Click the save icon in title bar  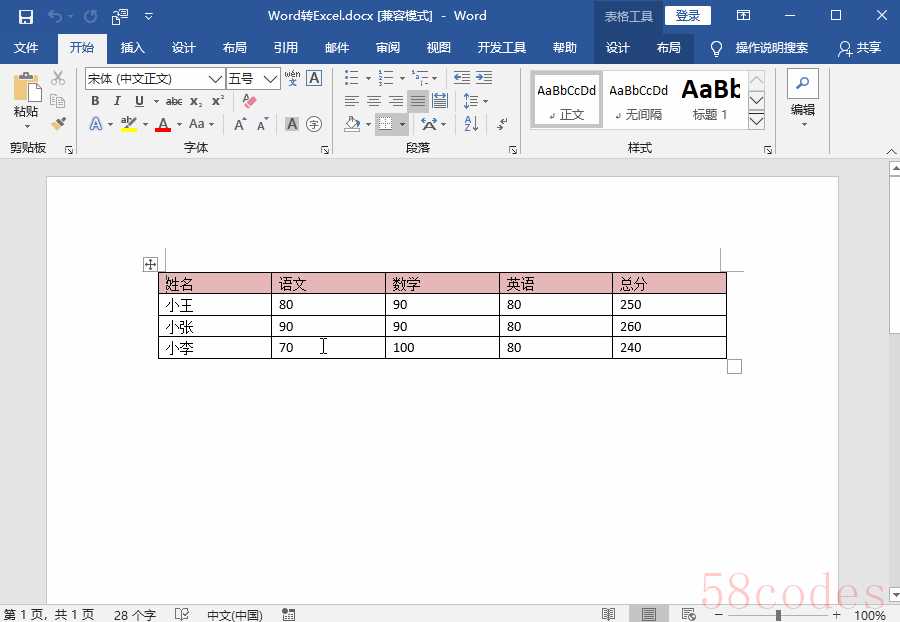[26, 16]
